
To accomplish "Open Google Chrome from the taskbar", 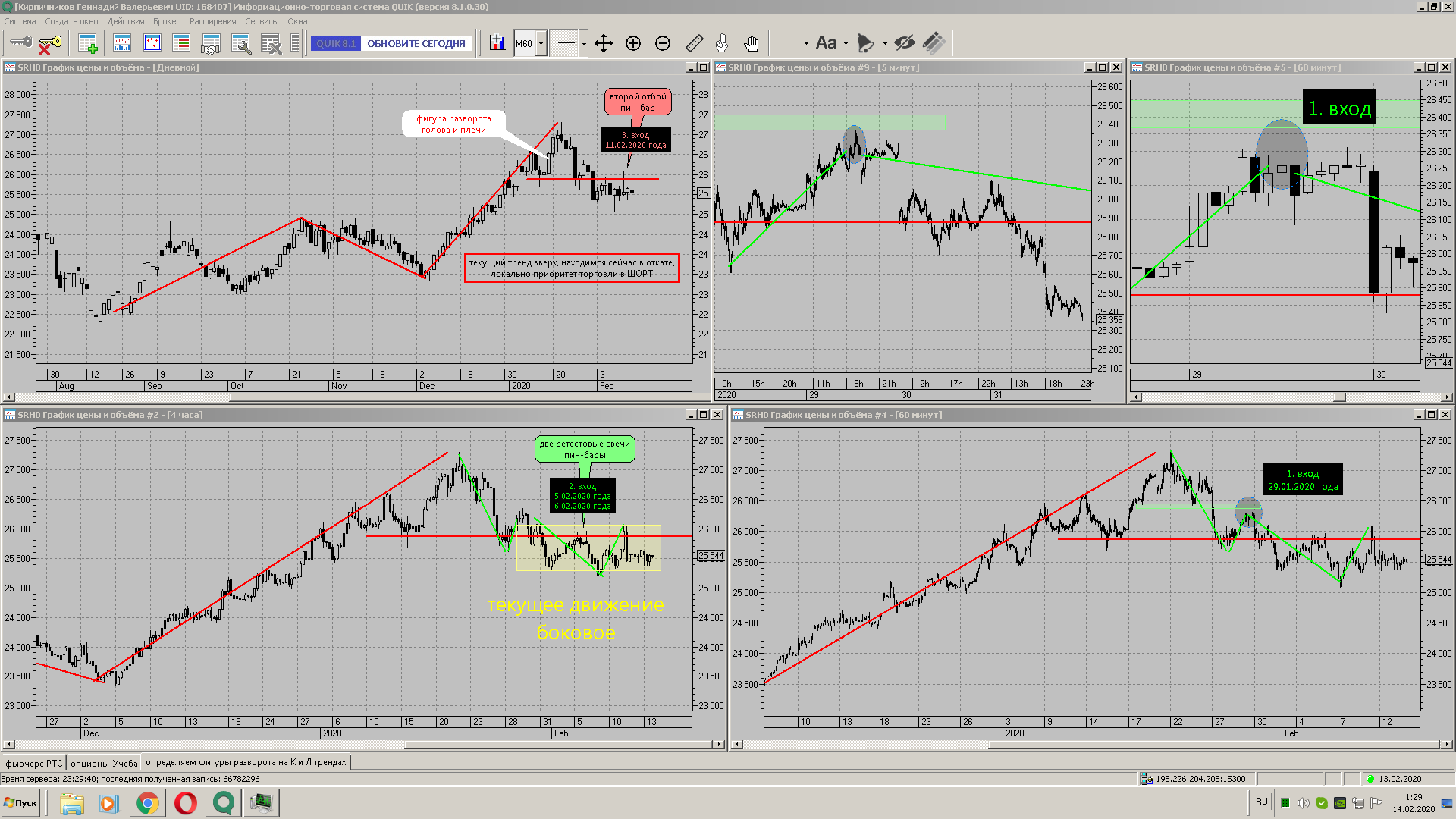I will coord(148,803).
